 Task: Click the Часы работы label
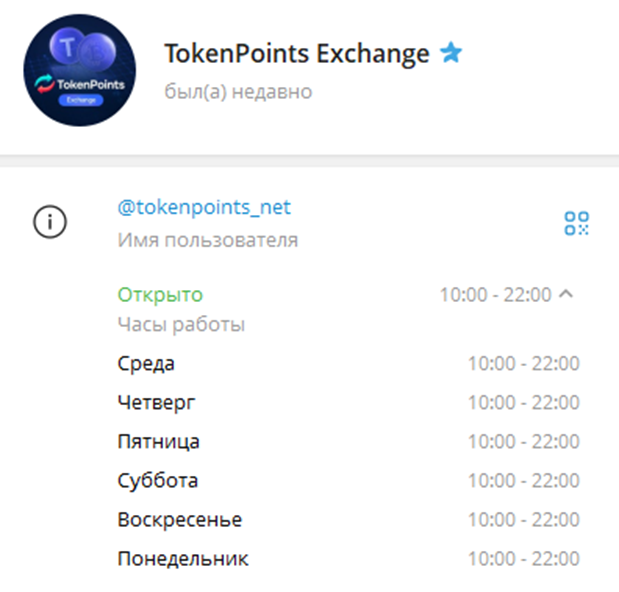click(x=181, y=325)
